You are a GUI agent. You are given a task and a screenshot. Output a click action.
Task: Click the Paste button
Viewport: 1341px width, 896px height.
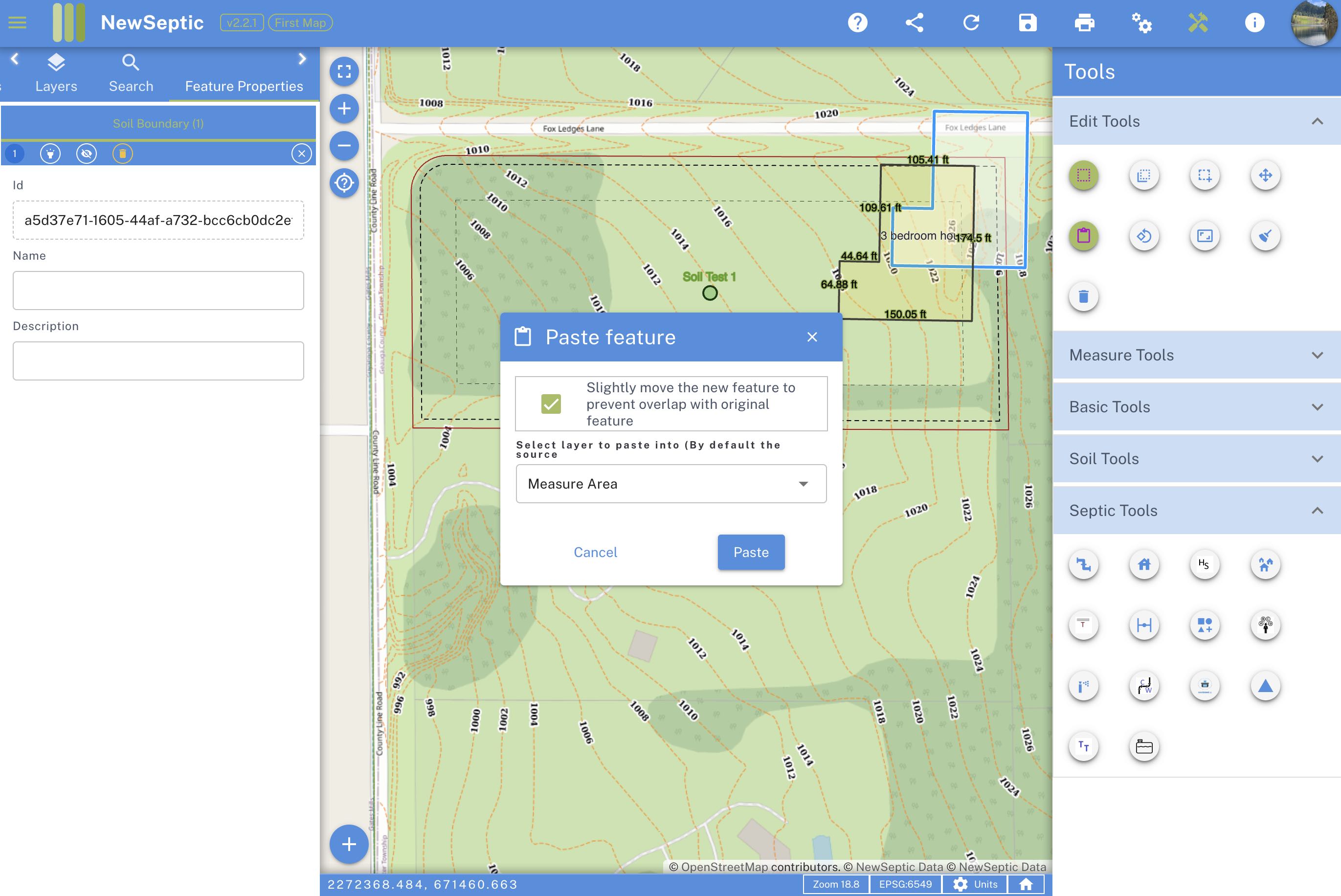750,551
